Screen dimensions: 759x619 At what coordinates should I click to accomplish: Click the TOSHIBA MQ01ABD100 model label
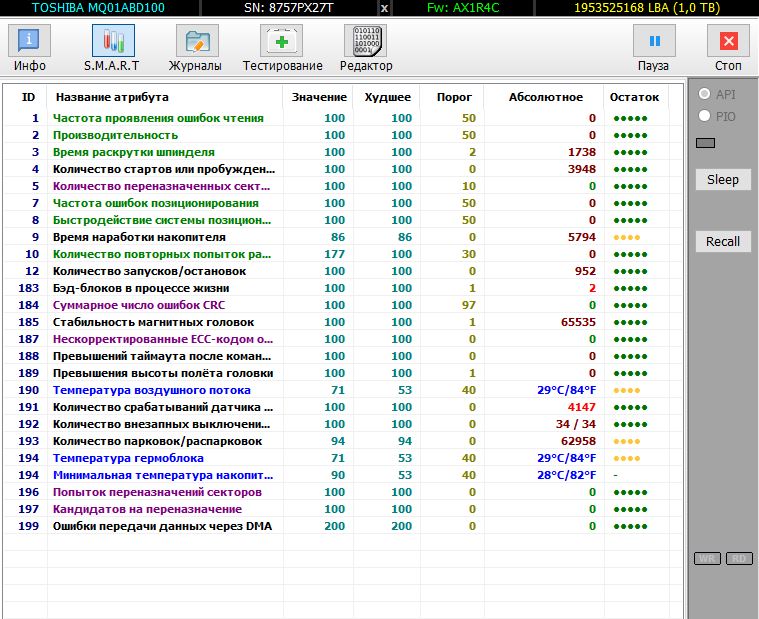click(98, 8)
